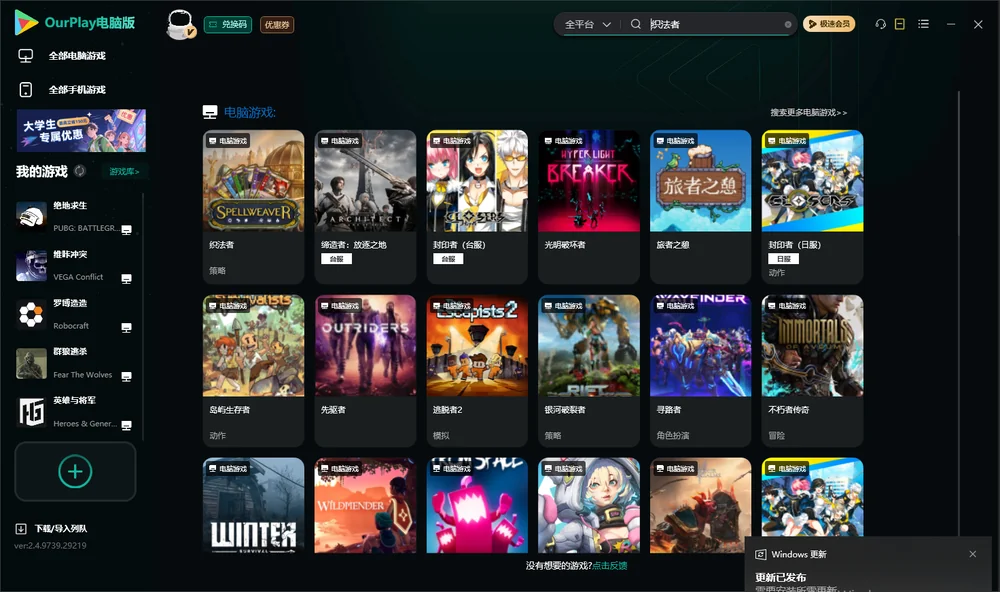
Task: Click the add game plus button
Action: (x=75, y=471)
